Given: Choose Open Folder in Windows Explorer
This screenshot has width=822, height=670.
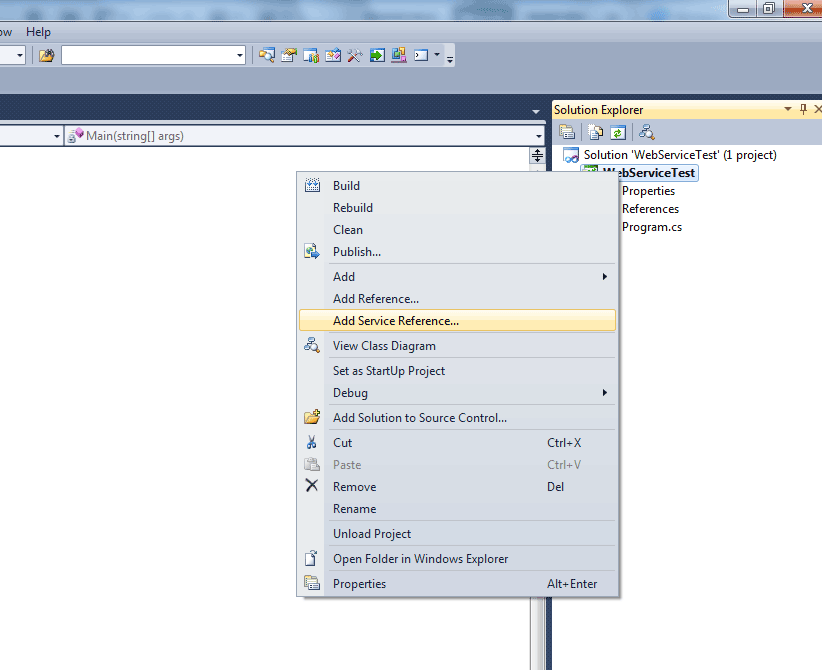Looking at the screenshot, I should tap(457, 558).
